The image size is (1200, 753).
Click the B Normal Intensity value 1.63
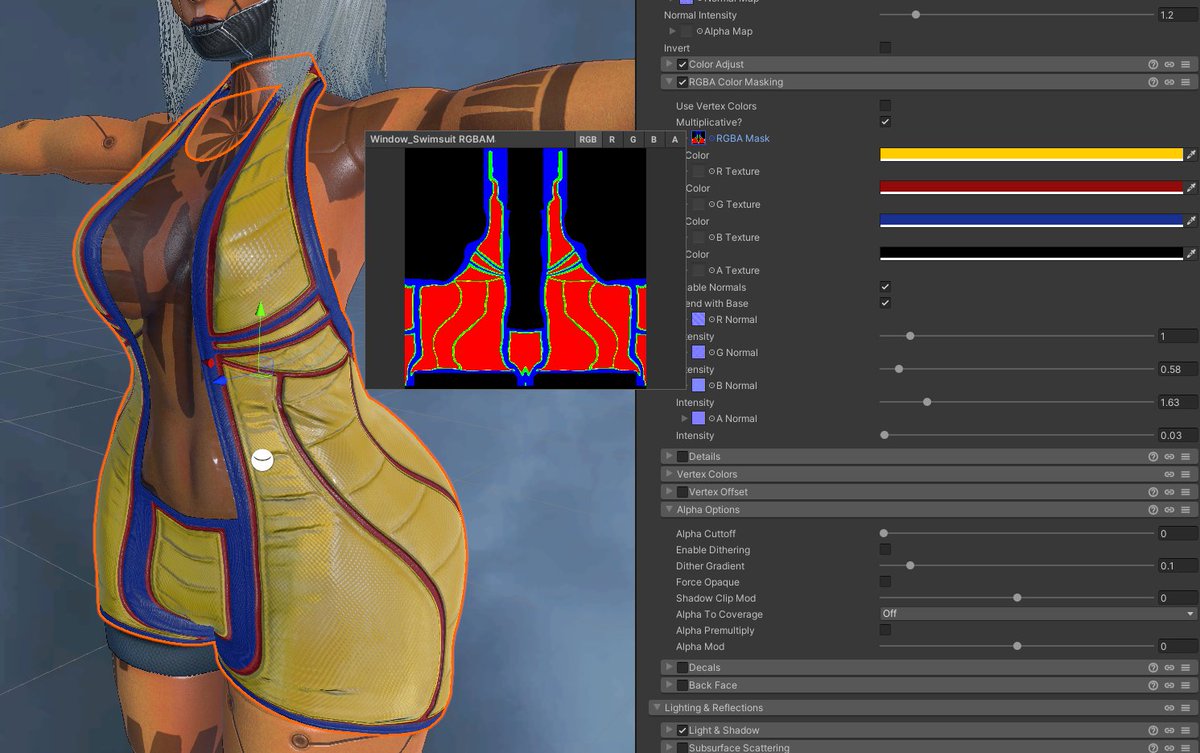(x=1177, y=402)
